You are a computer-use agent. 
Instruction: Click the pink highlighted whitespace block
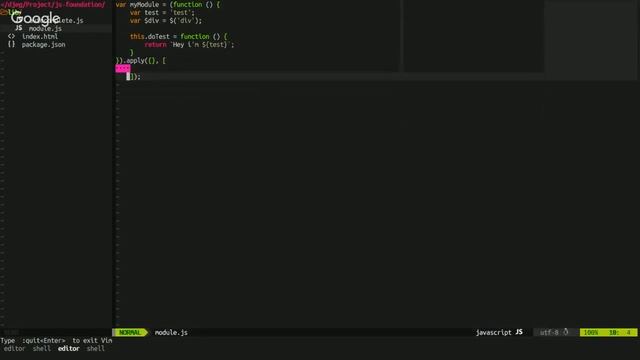(x=123, y=69)
